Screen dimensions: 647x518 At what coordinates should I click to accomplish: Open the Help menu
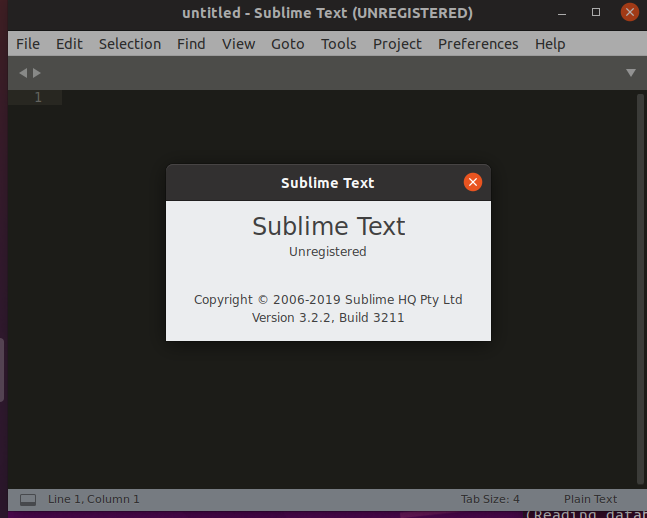pos(550,44)
